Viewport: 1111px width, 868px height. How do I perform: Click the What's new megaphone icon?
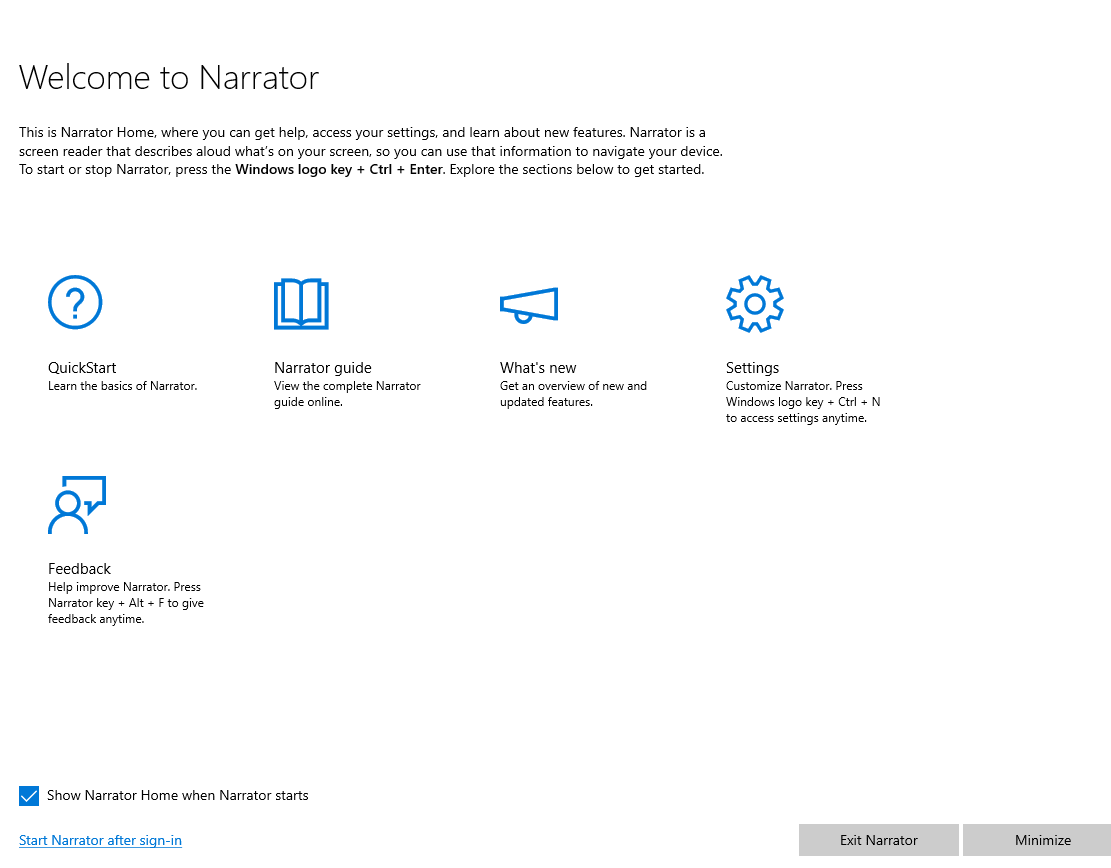[529, 305]
